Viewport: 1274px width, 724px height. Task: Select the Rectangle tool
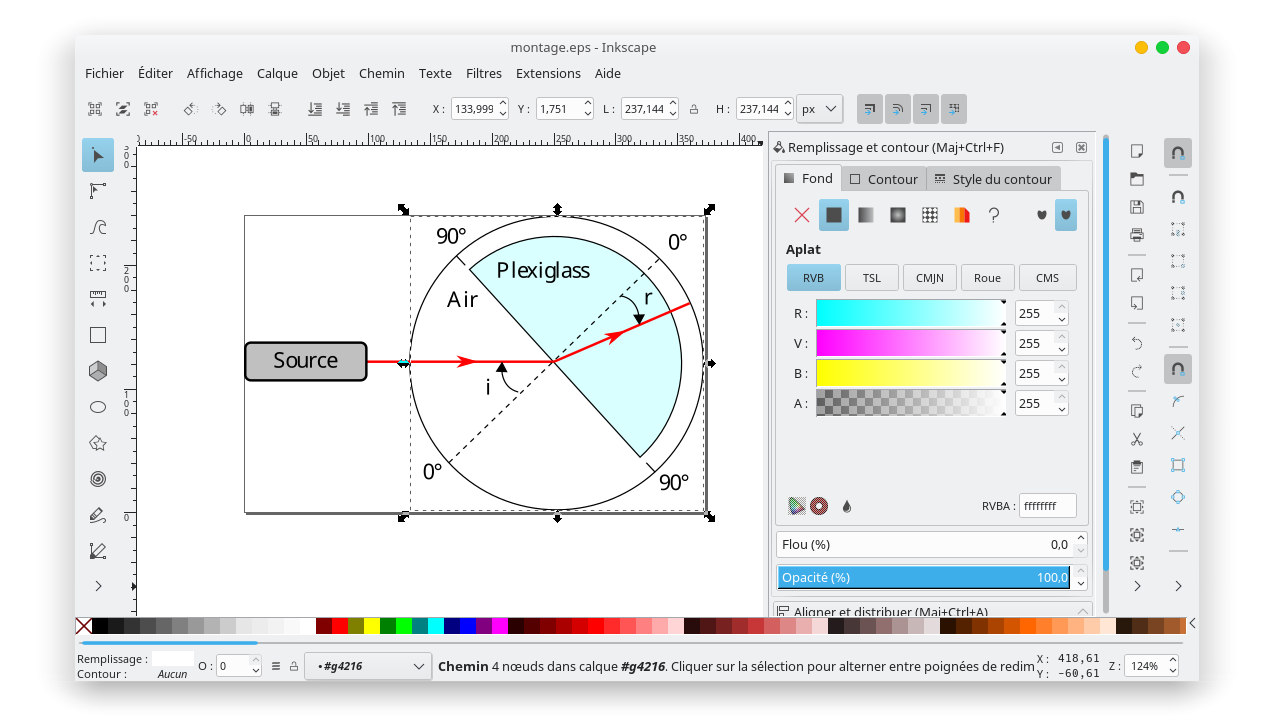click(x=98, y=335)
